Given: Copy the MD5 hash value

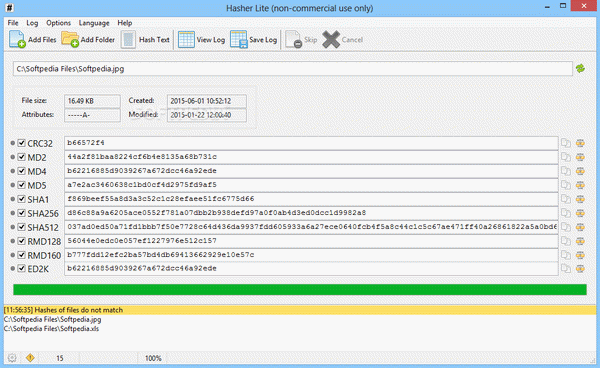Looking at the screenshot, I should (566, 185).
